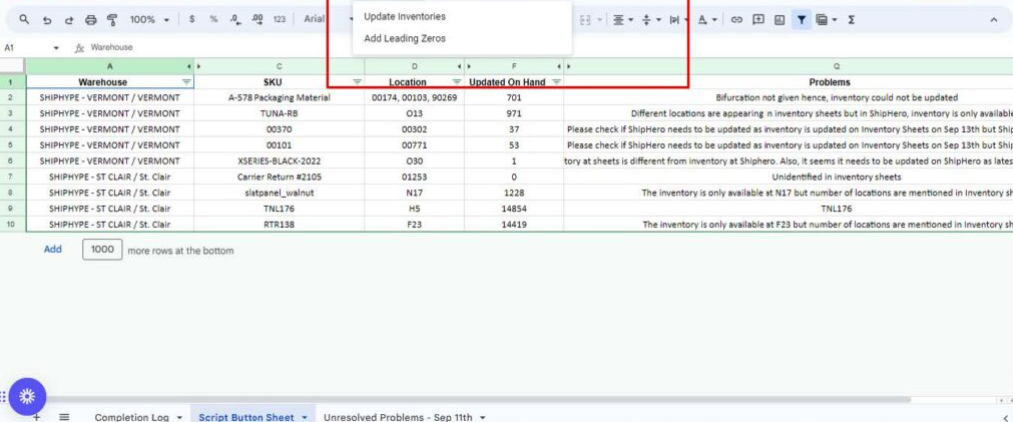The width and height of the screenshot is (1013, 422).
Task: Open the zoom 100% dropdown
Action: tap(149, 19)
